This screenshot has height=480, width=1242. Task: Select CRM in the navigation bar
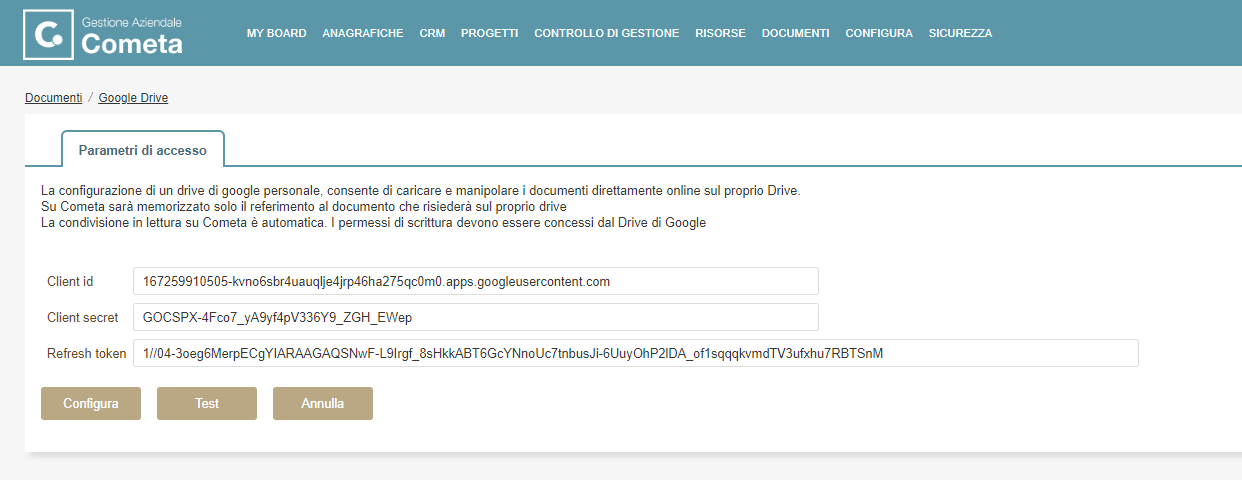coord(432,33)
